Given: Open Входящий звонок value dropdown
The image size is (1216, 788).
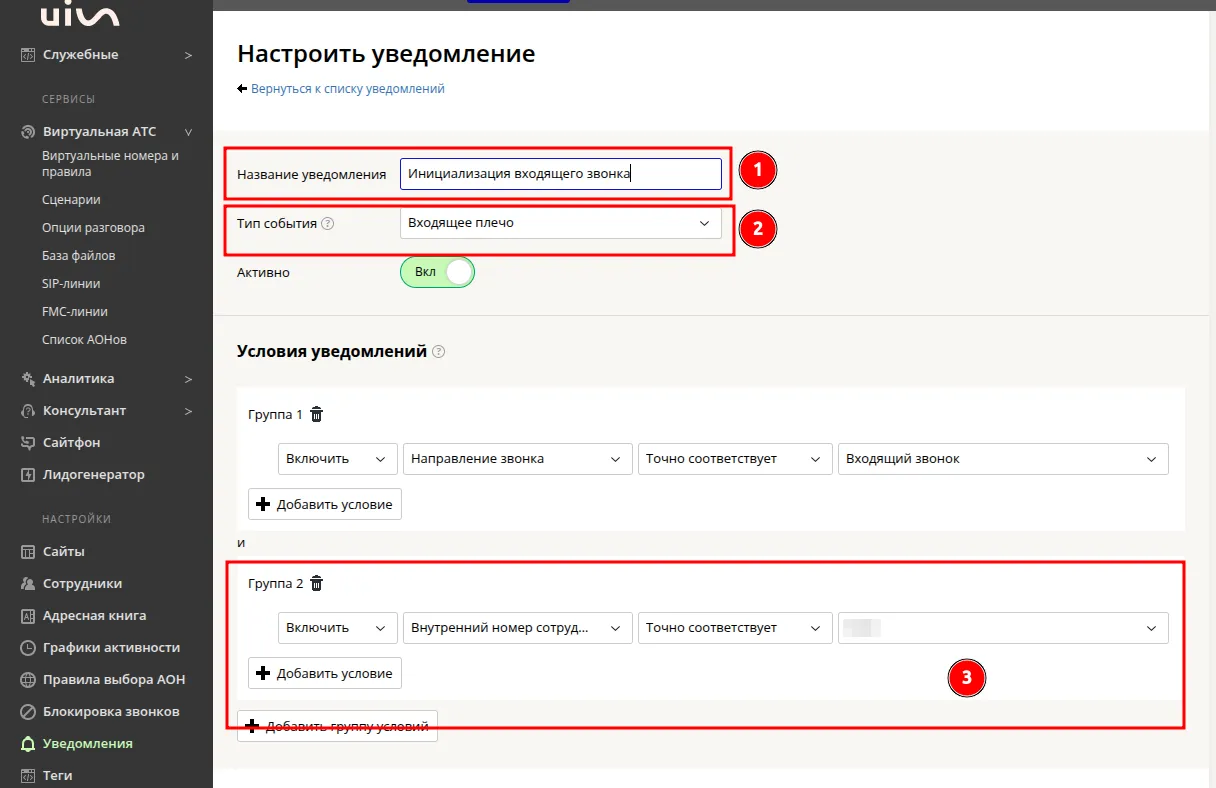Looking at the screenshot, I should 1002,459.
